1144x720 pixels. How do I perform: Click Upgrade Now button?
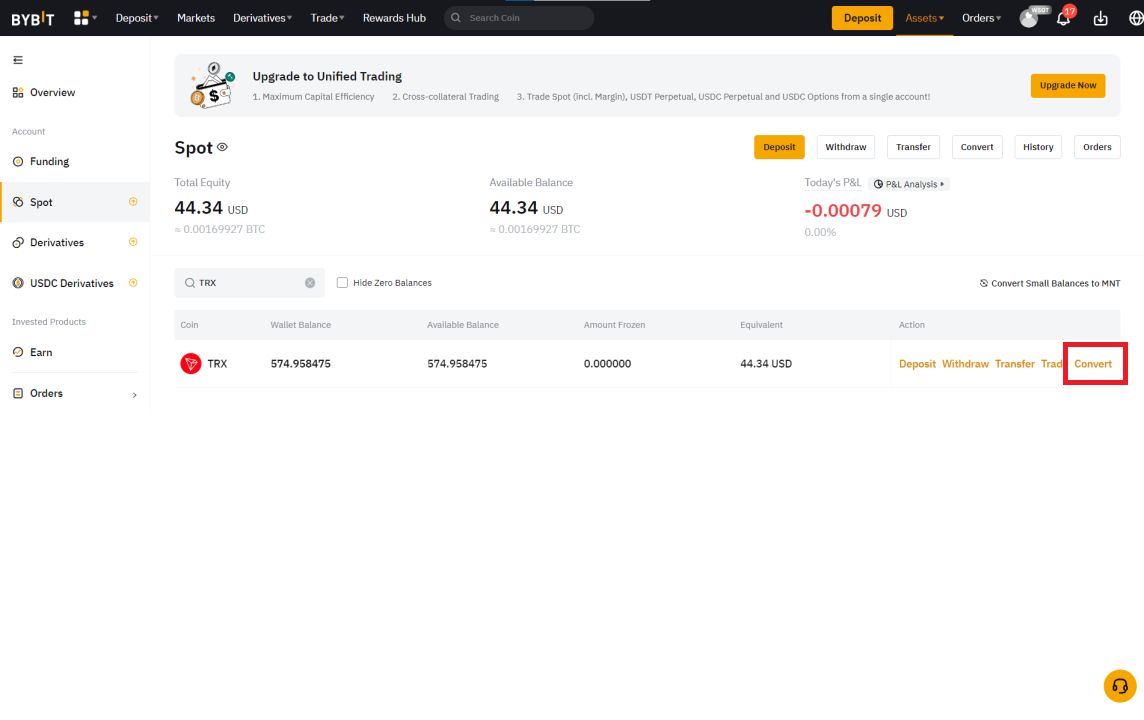click(1067, 85)
